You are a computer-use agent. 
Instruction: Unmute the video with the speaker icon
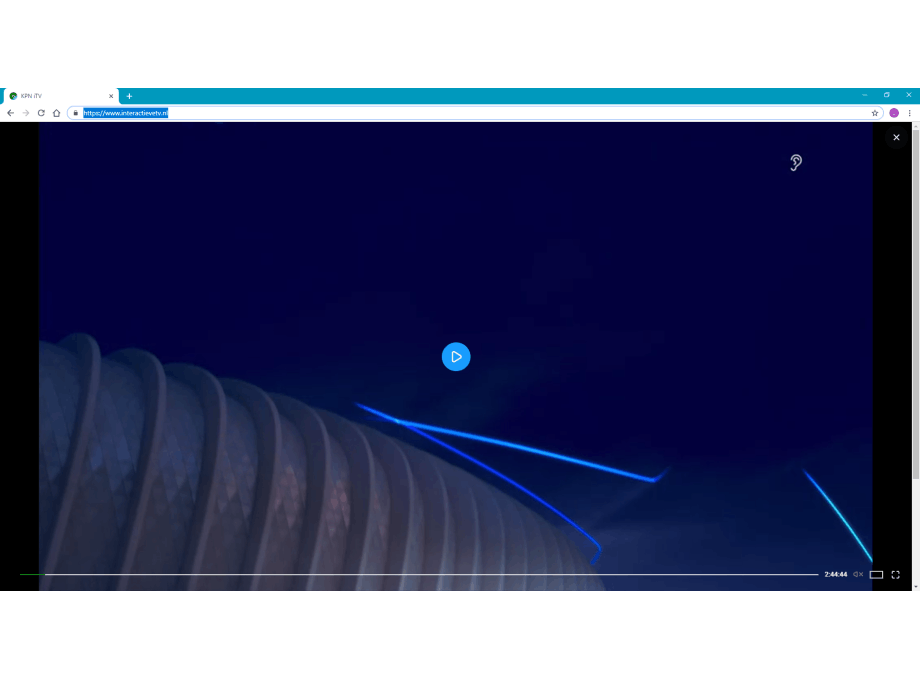coord(858,574)
